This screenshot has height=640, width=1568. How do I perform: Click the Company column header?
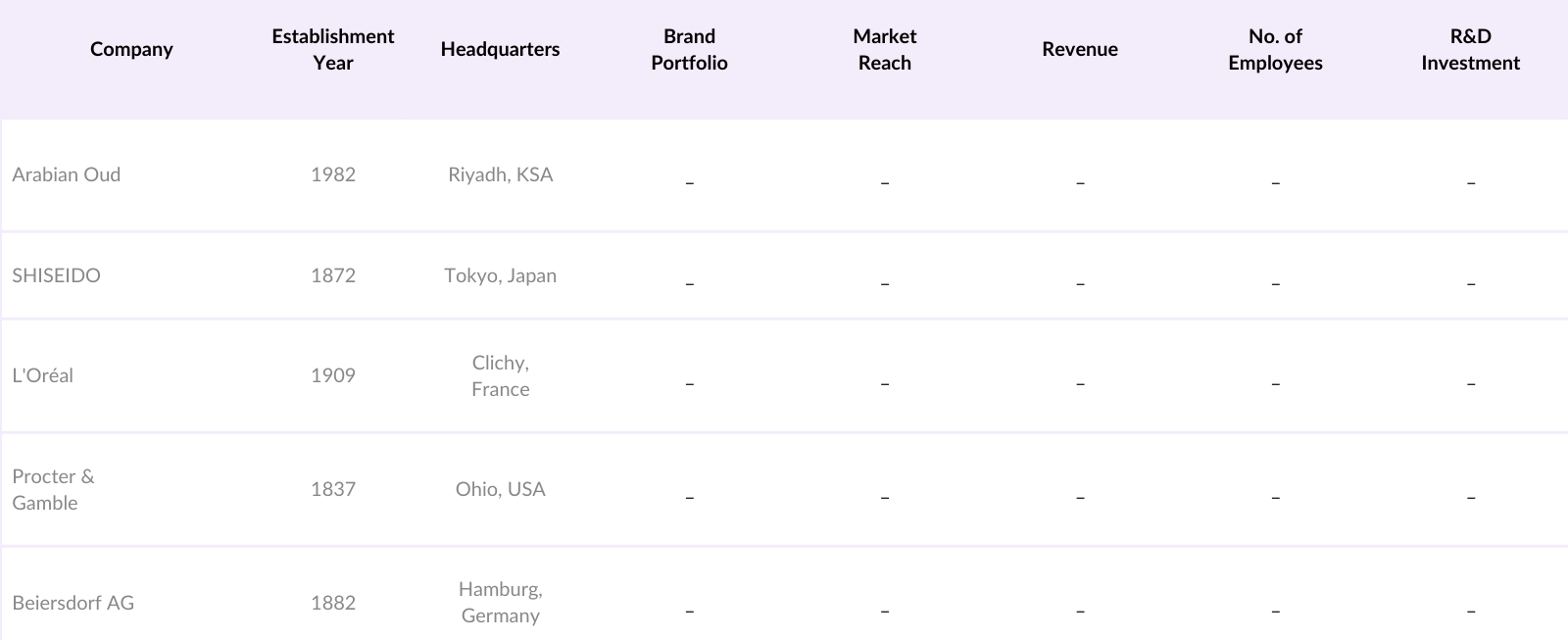(x=131, y=49)
